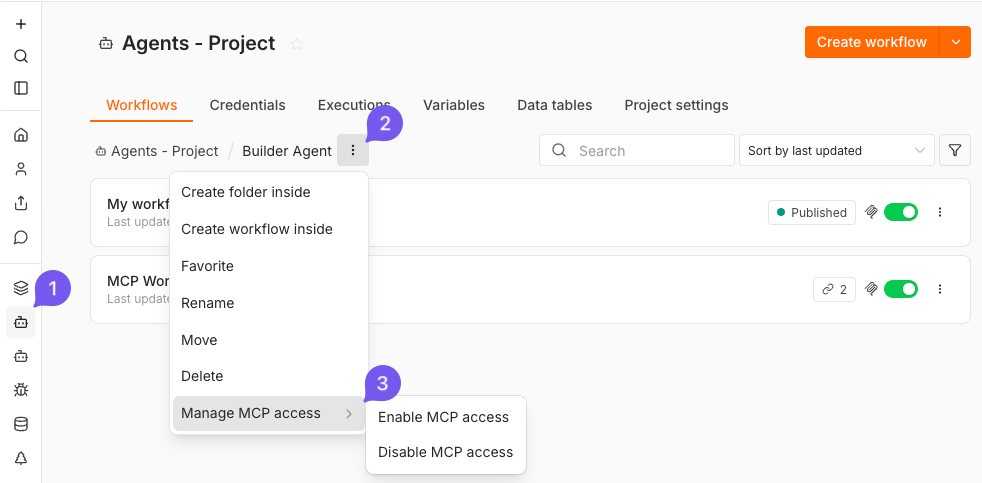Click the Builder Agent breadcrumb text
This screenshot has width=982, height=483.
(287, 151)
